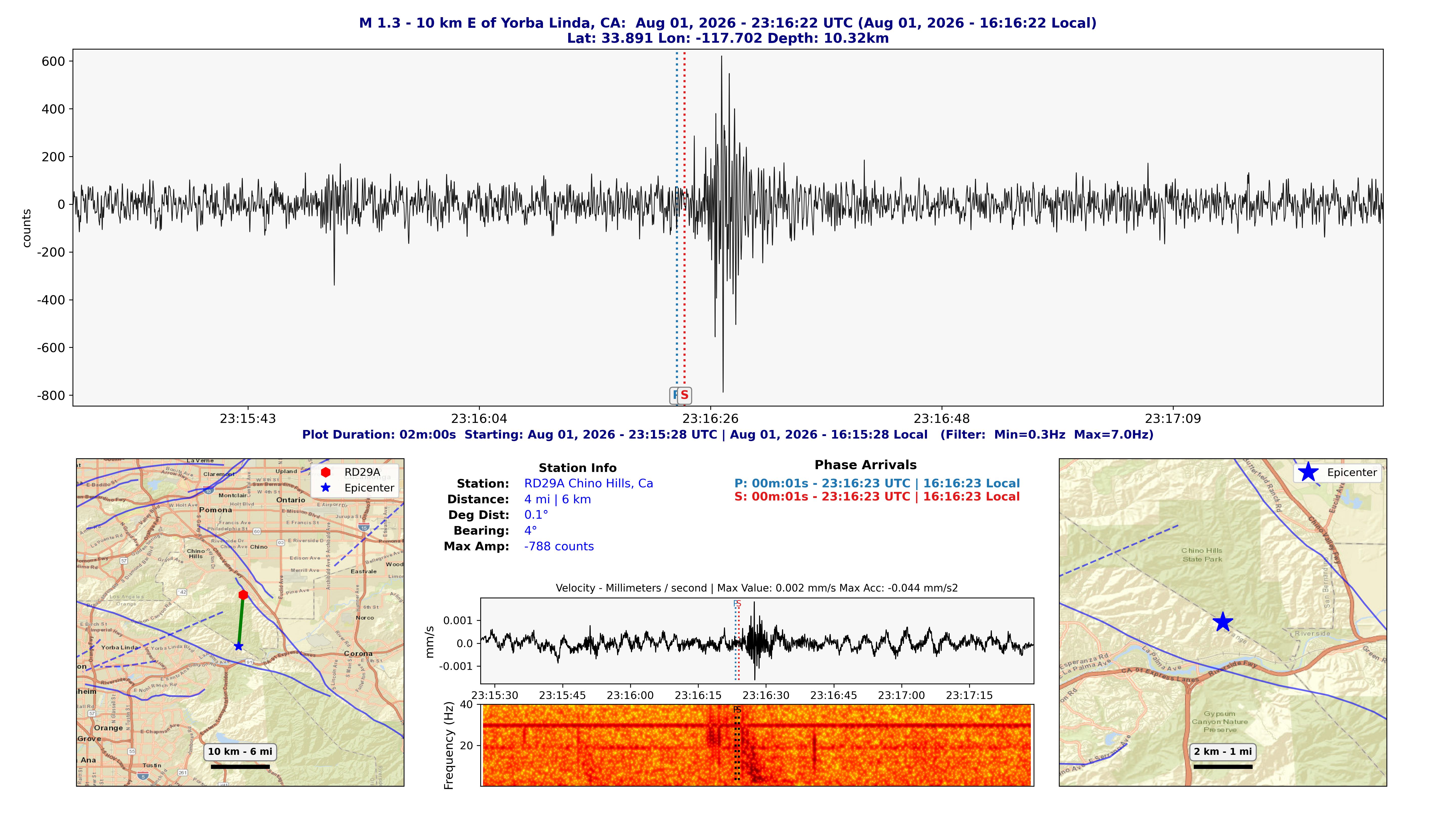
Task: Click the green line linking station and epicenter
Action: click(241, 621)
